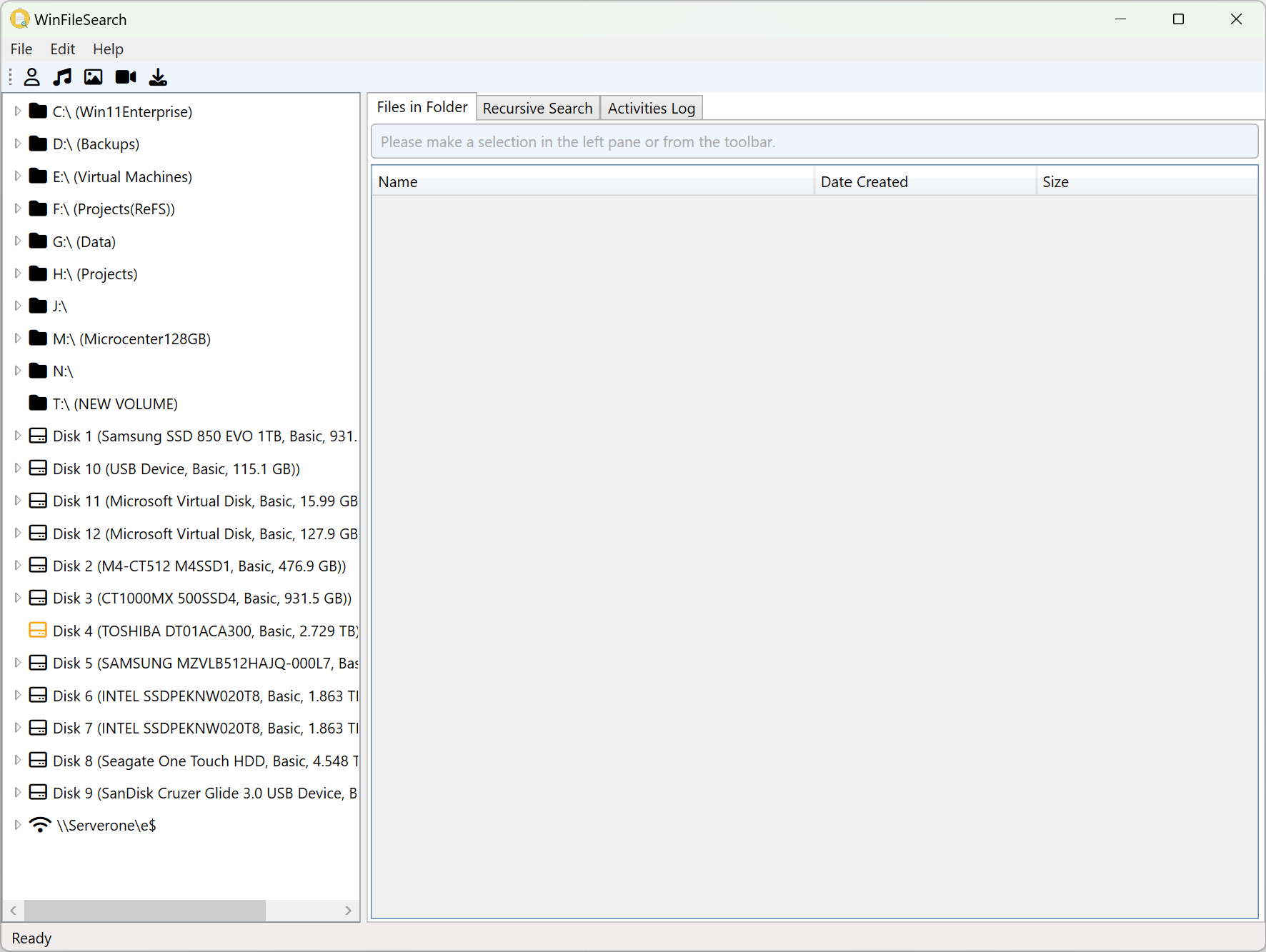This screenshot has width=1266, height=952.
Task: Click the orange disk icon for Disk 4 TOSHIBA
Action: 38,630
